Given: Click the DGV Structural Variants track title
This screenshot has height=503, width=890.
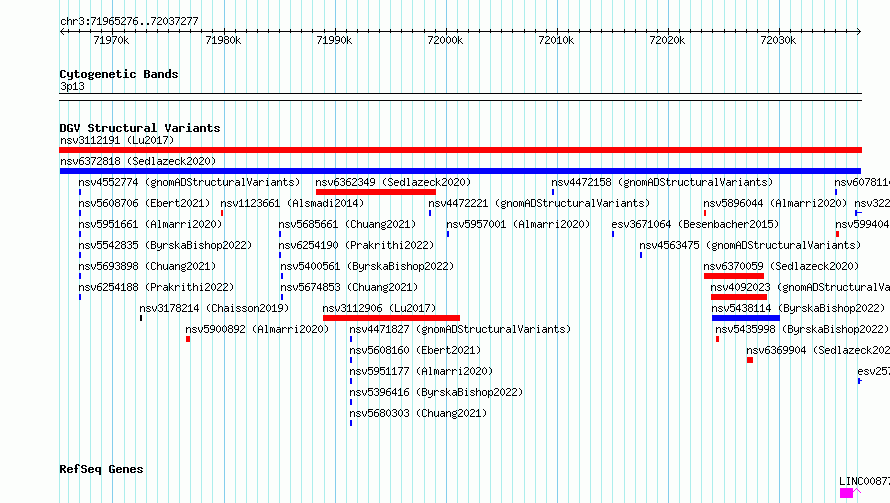Looking at the screenshot, I should 140,128.
